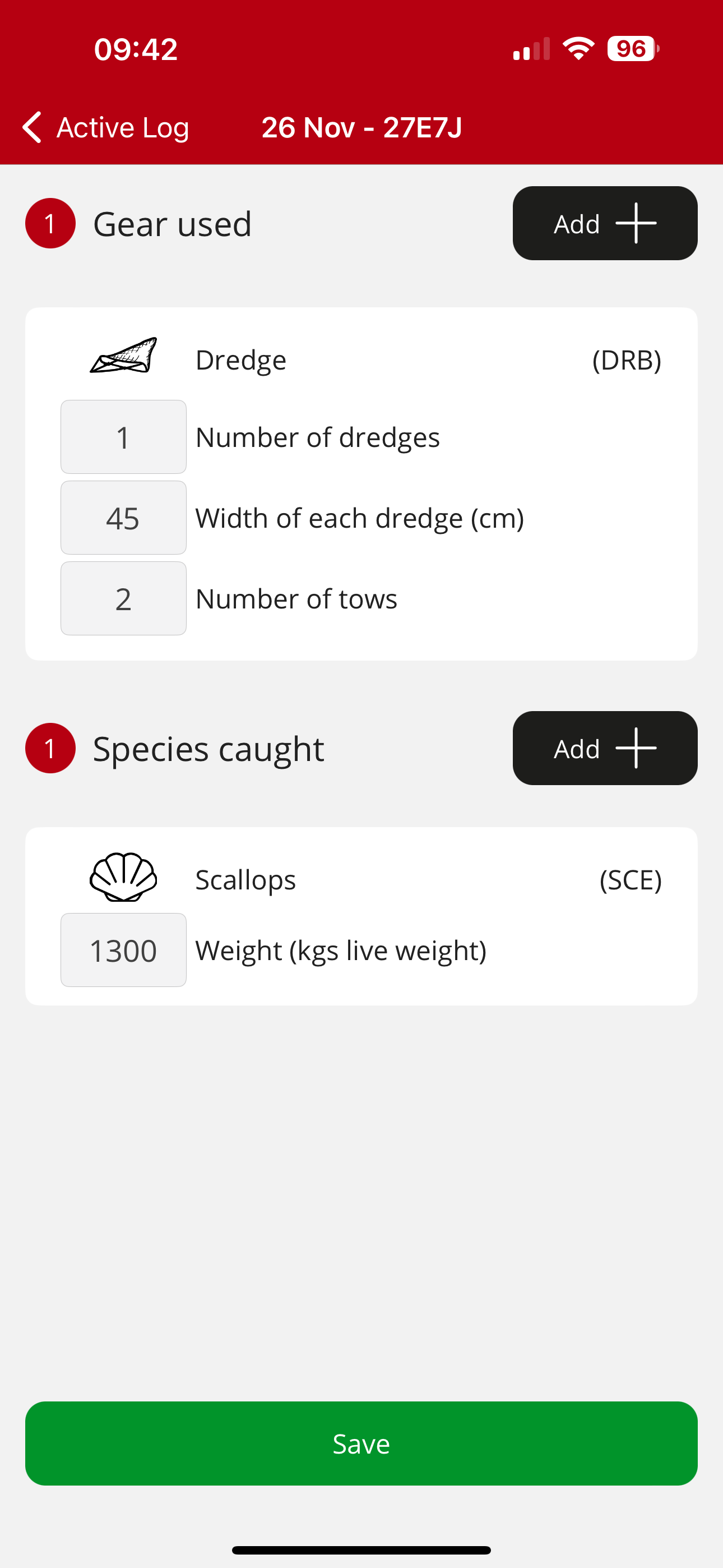The image size is (723, 1568).
Task: Tap the Wi-Fi status icon
Action: (x=578, y=49)
